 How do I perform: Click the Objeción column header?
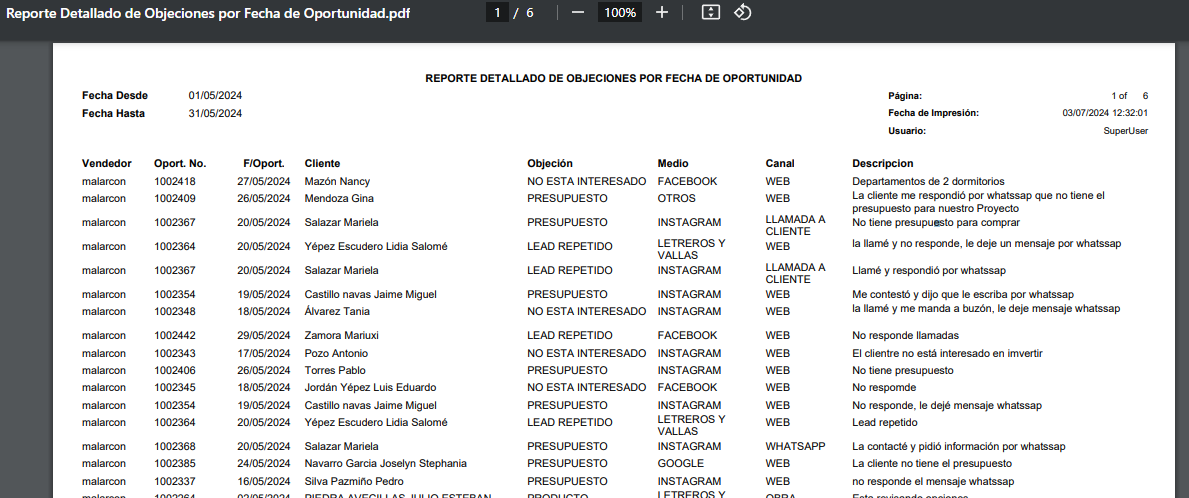coord(550,163)
